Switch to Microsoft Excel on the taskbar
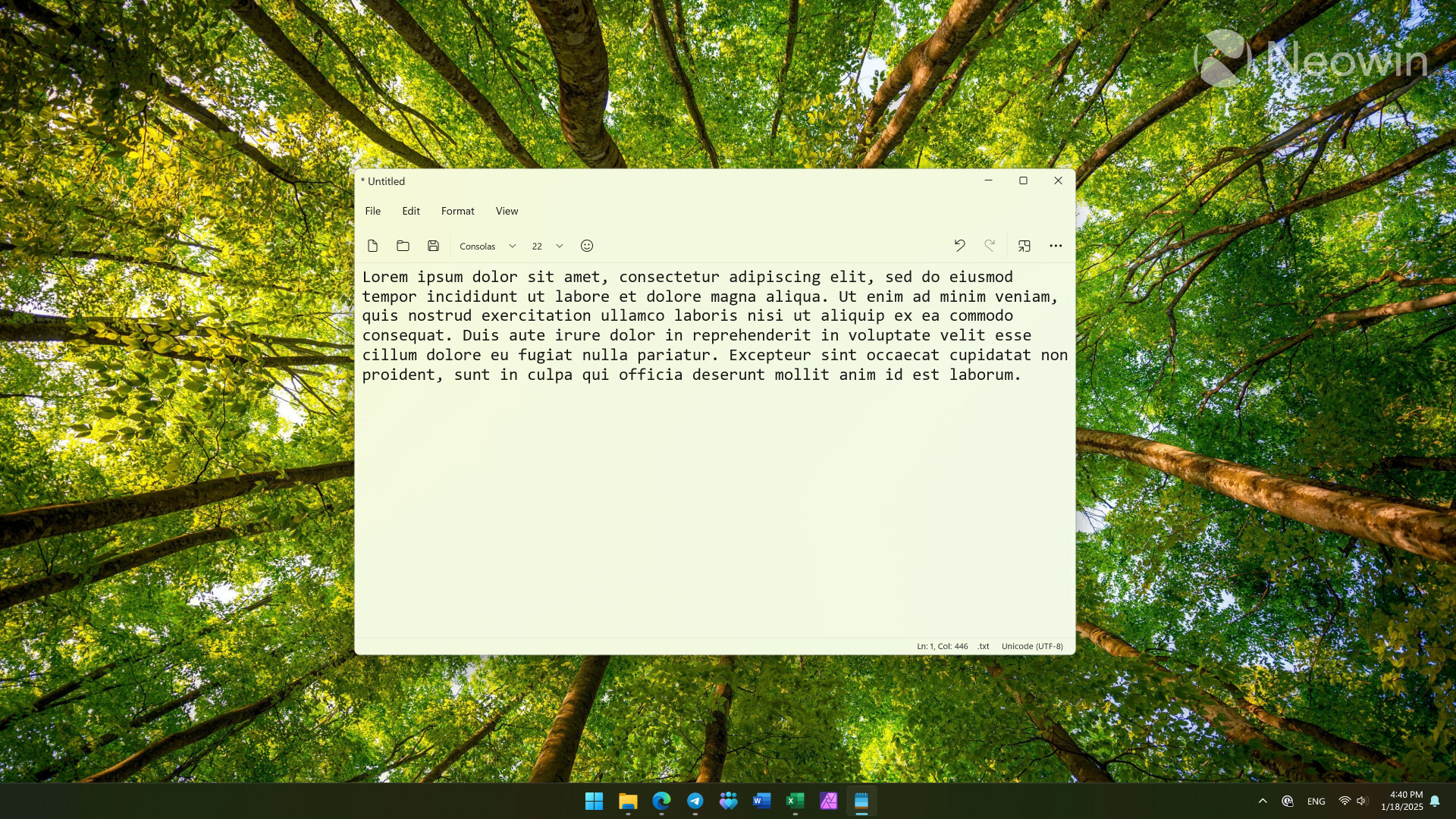 pos(795,801)
